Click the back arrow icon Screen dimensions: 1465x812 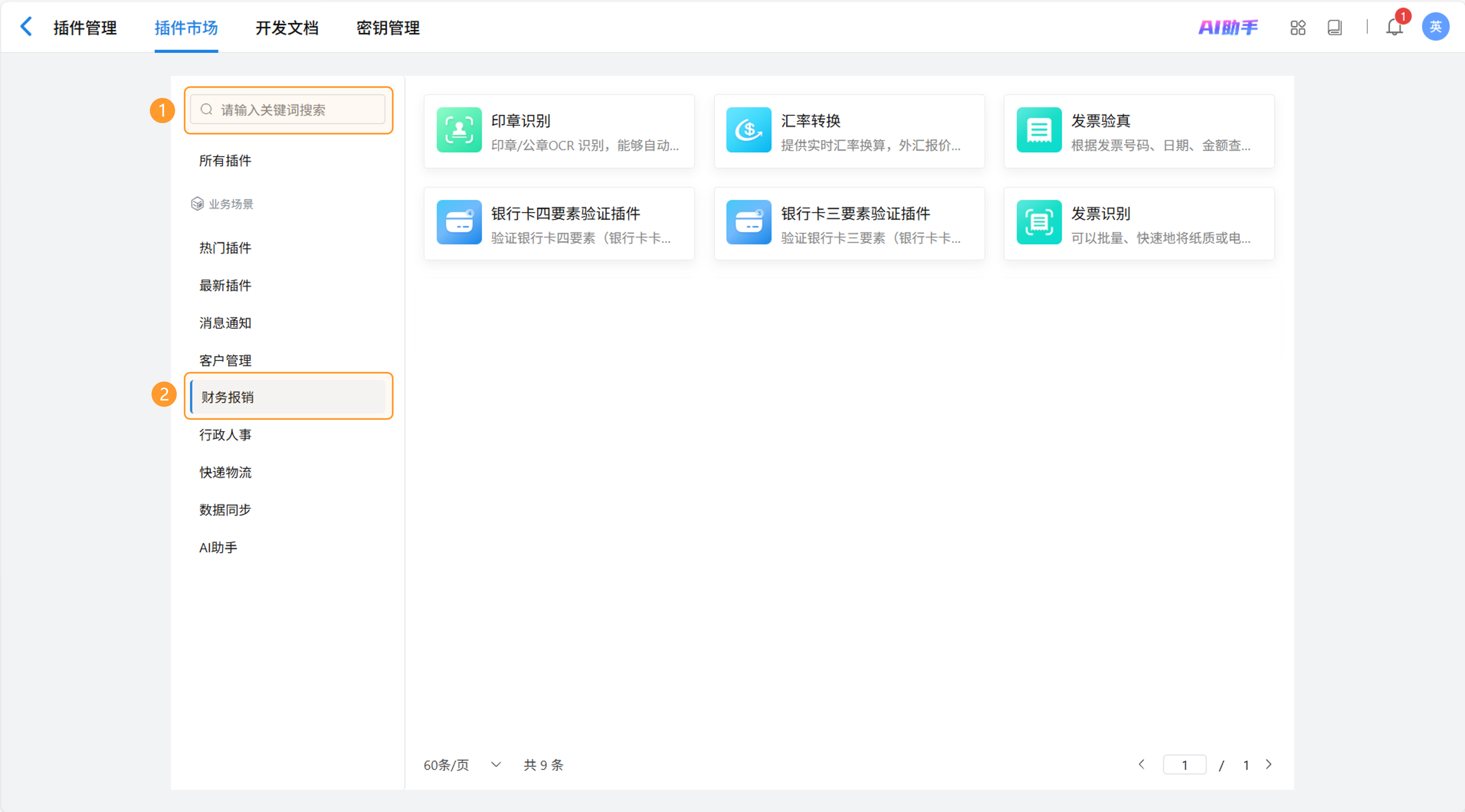point(26,27)
